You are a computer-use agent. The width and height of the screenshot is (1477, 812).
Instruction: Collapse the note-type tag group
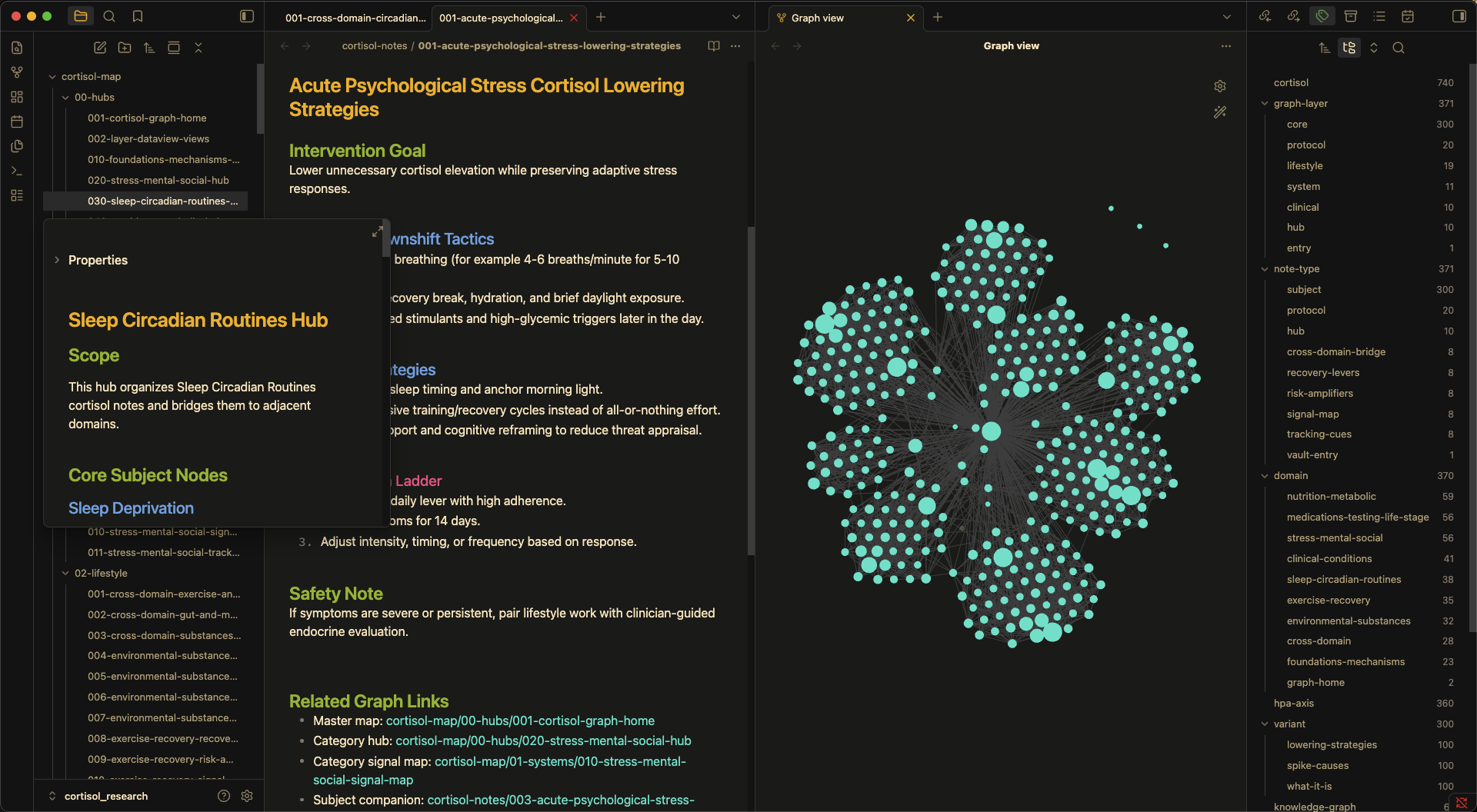point(1265,269)
